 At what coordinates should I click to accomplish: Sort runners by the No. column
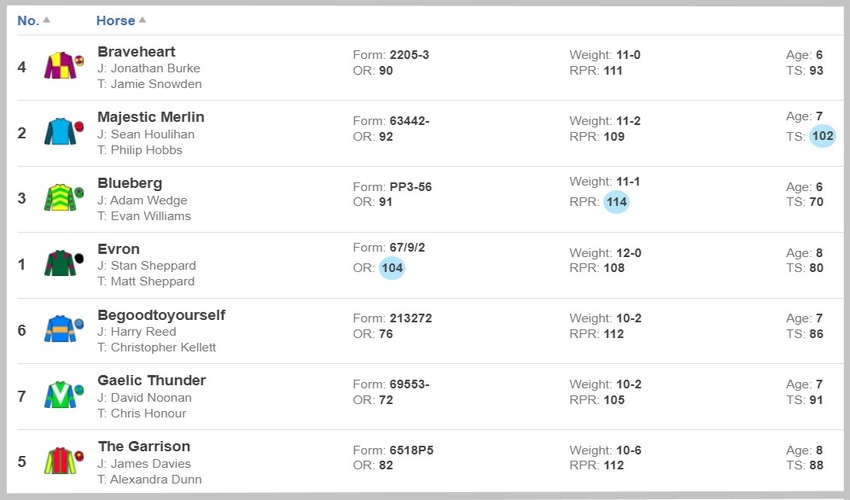coord(28,21)
